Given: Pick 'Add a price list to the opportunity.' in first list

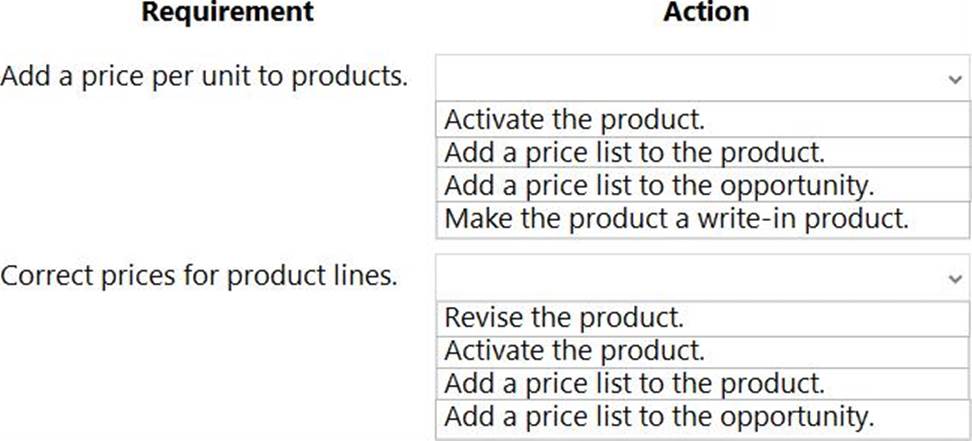Looking at the screenshot, I should point(702,185).
